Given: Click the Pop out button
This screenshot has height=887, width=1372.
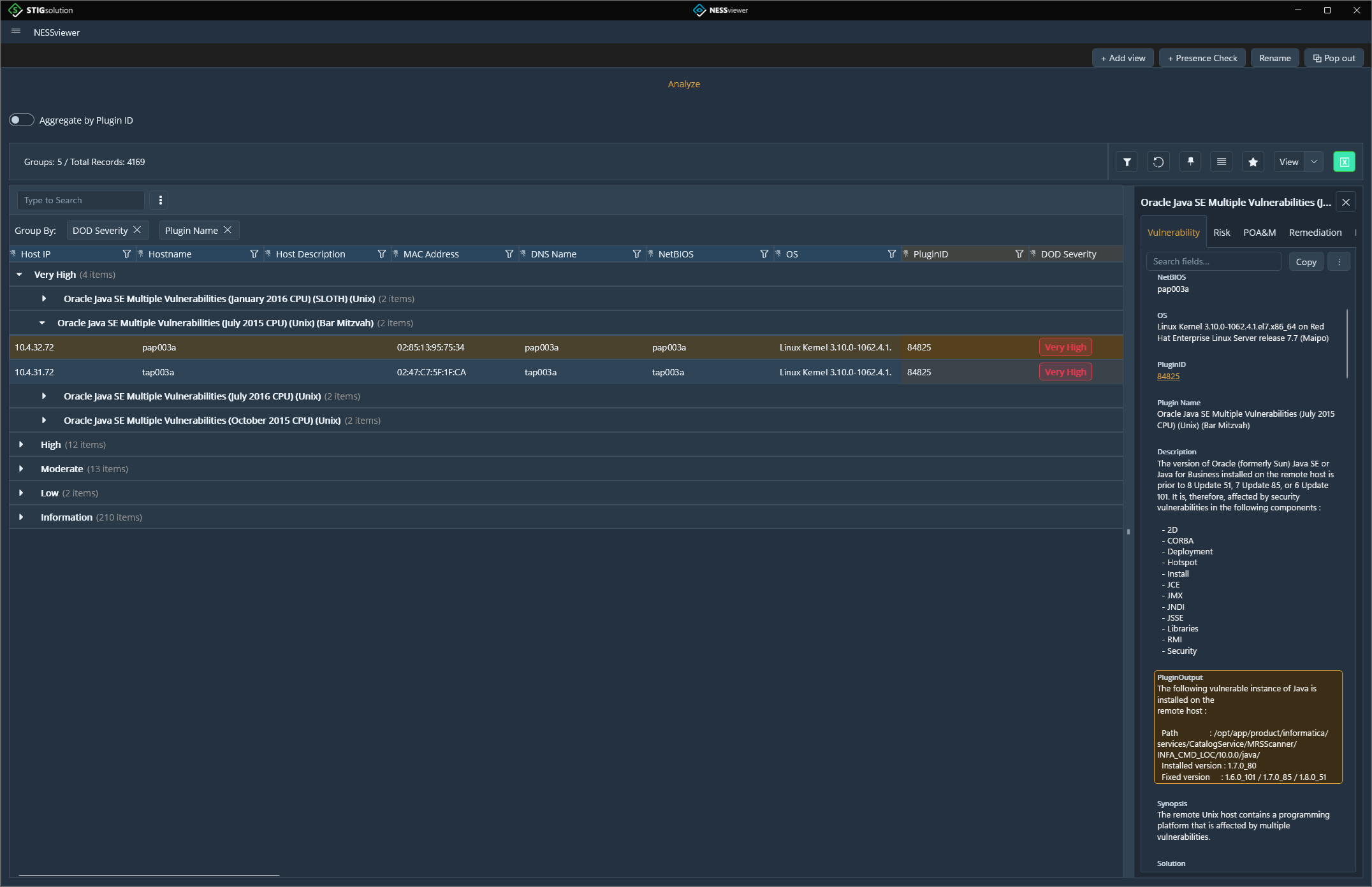Looking at the screenshot, I should [1334, 57].
